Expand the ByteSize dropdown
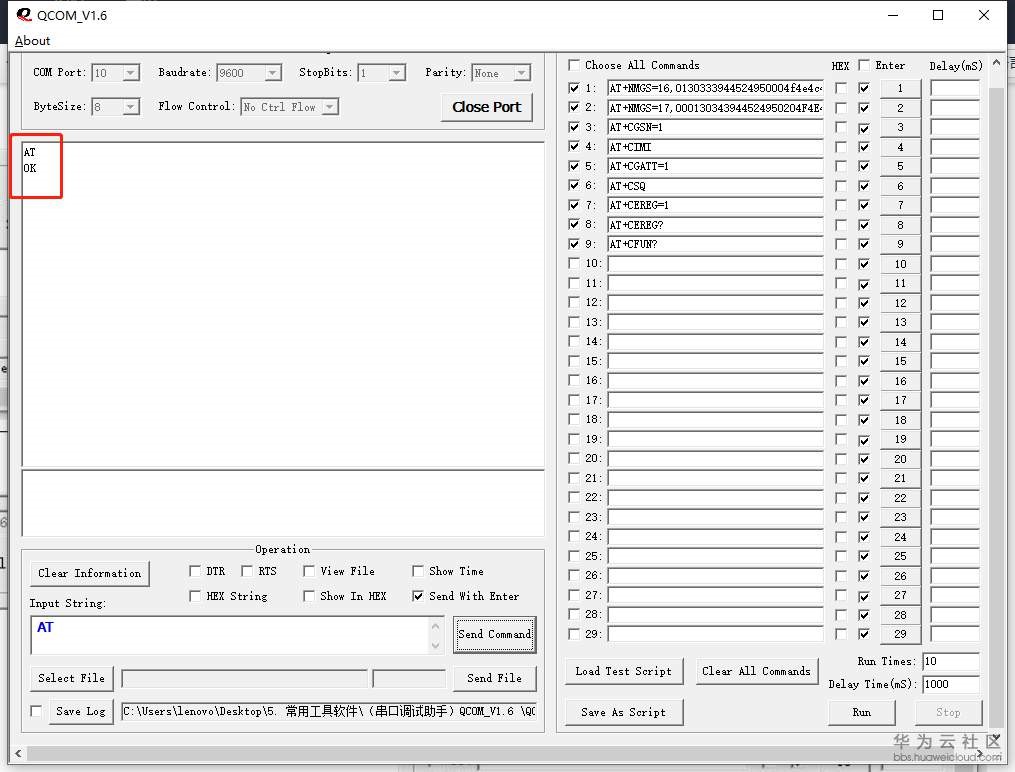 (x=130, y=106)
